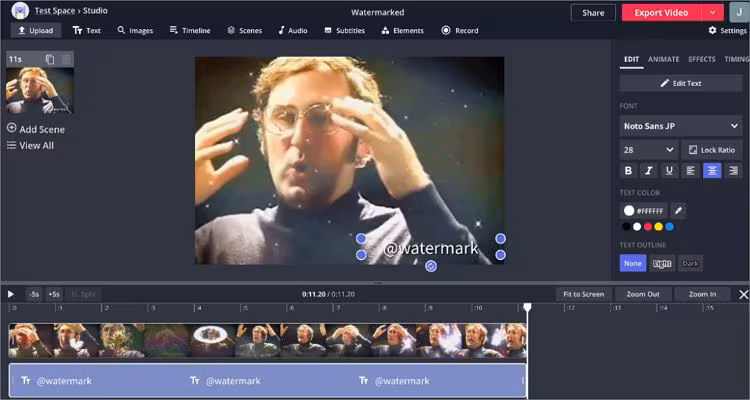The height and width of the screenshot is (400, 750).
Task: Align text right
Action: point(733,170)
